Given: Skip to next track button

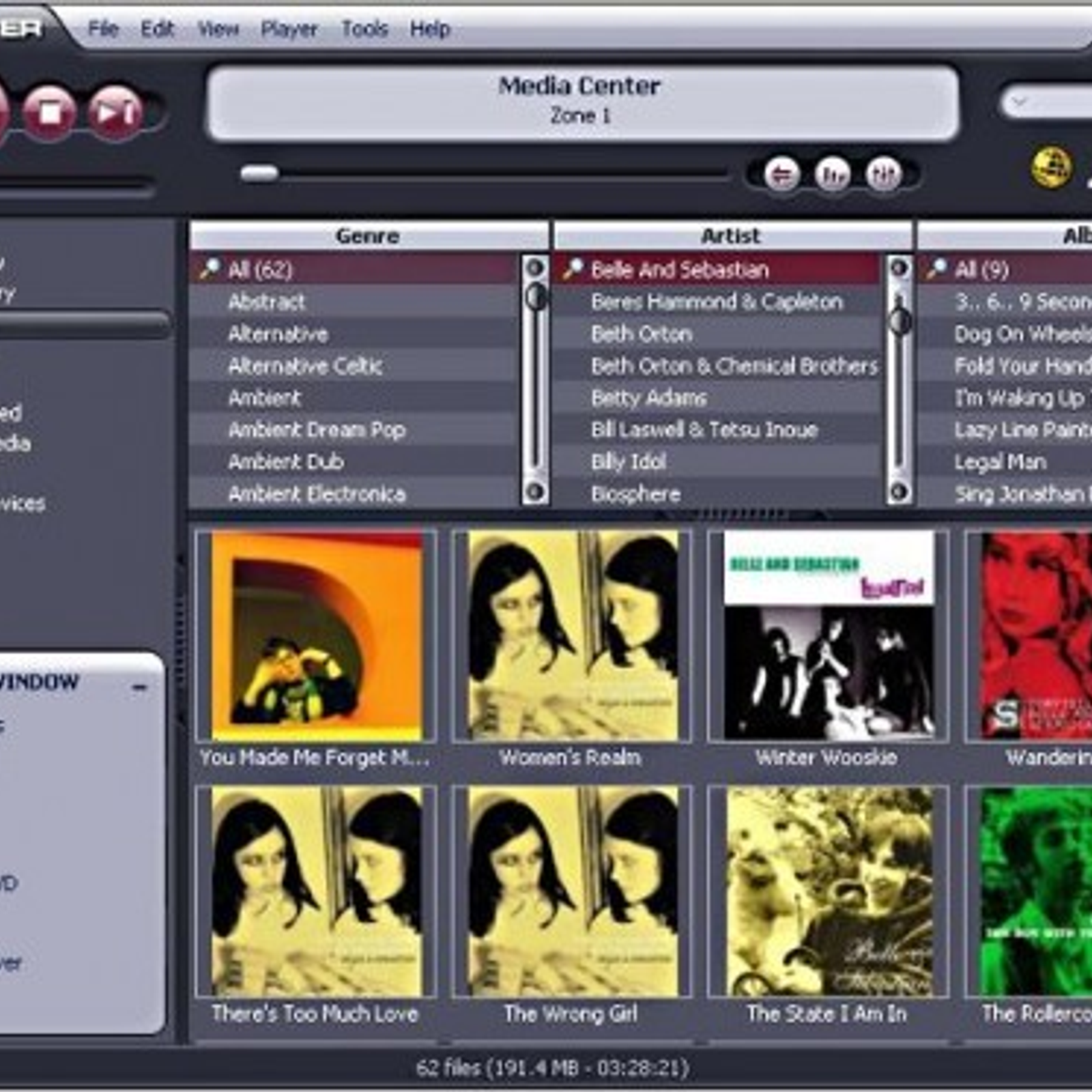Looking at the screenshot, I should pyautogui.click(x=115, y=112).
